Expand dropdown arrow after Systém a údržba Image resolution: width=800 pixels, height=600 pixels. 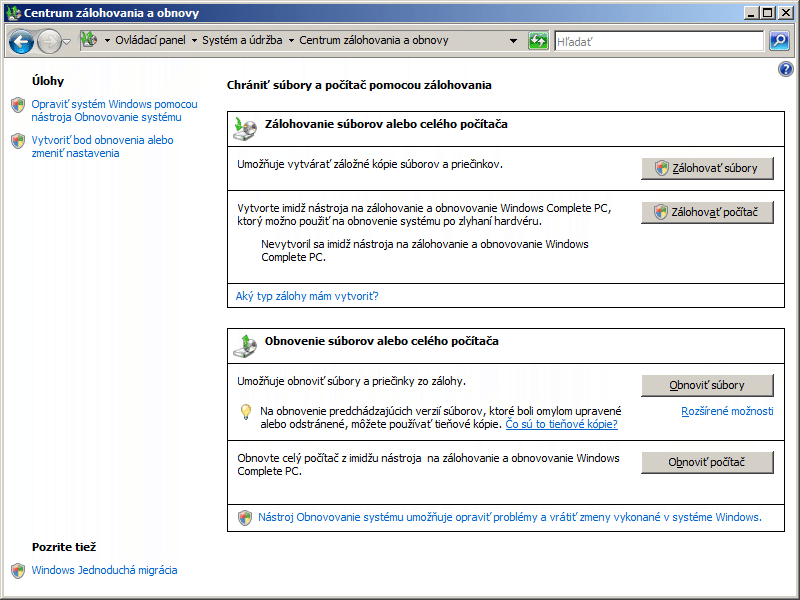click(x=291, y=40)
